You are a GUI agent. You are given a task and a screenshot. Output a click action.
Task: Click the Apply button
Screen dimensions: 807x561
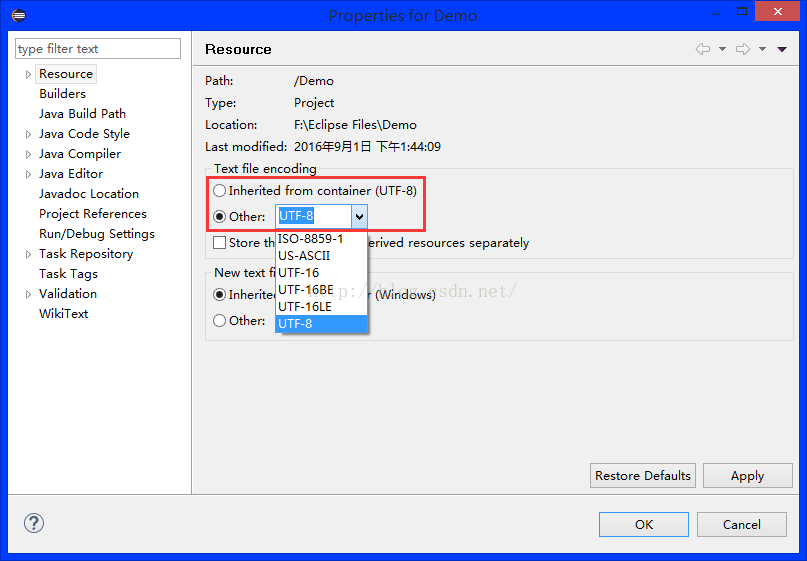(747, 476)
